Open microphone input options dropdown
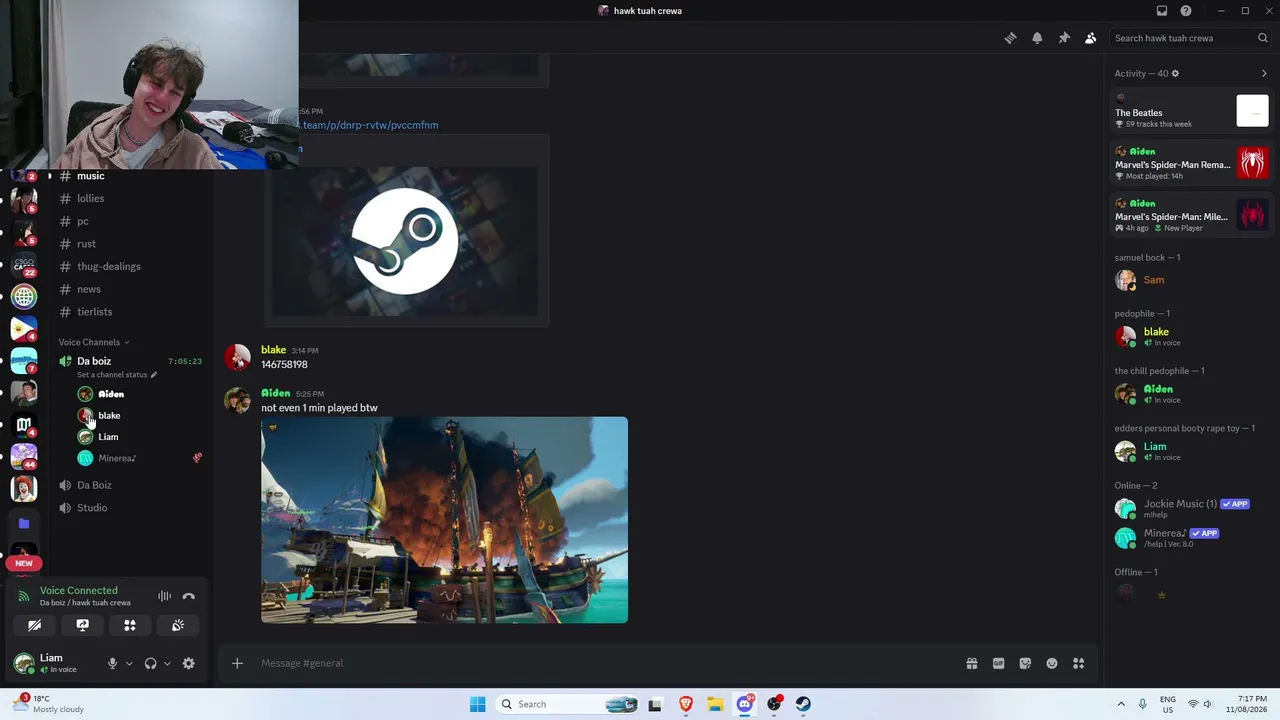Image resolution: width=1280 pixels, height=720 pixels. [x=128, y=663]
